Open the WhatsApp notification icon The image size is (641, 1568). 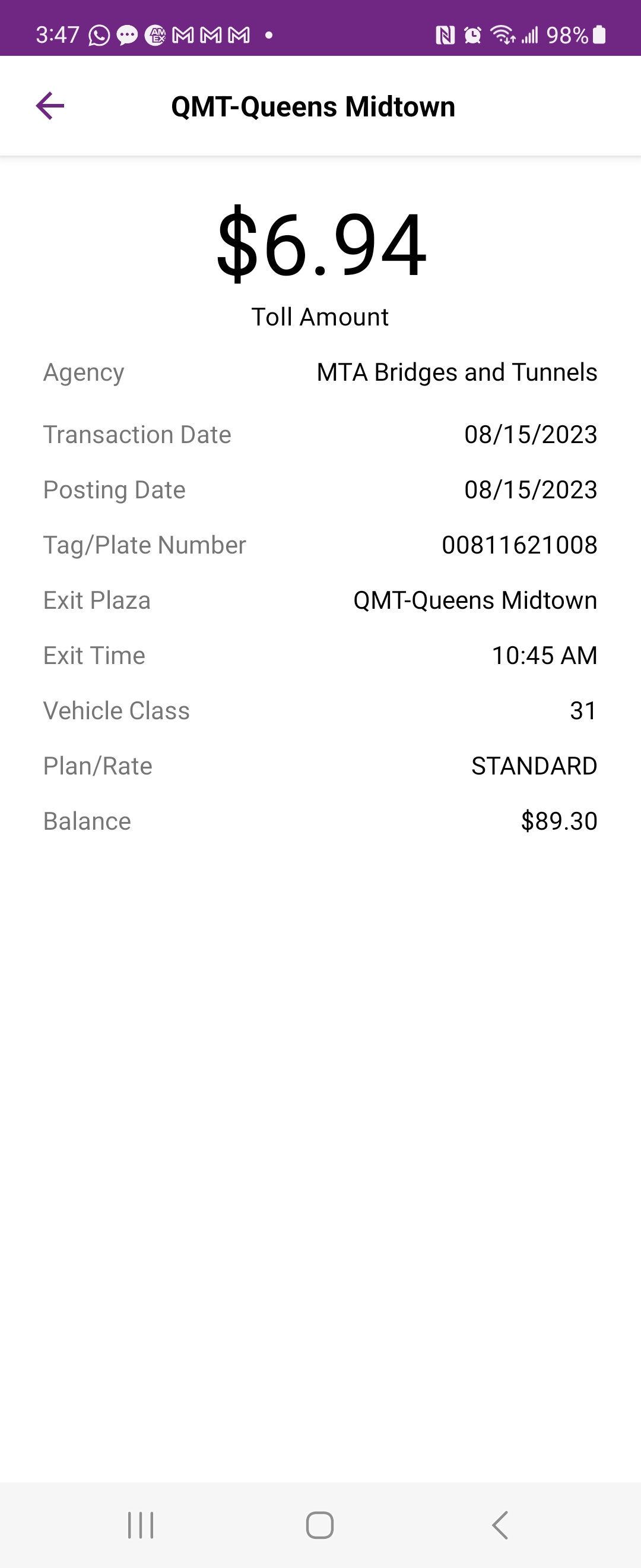(99, 35)
